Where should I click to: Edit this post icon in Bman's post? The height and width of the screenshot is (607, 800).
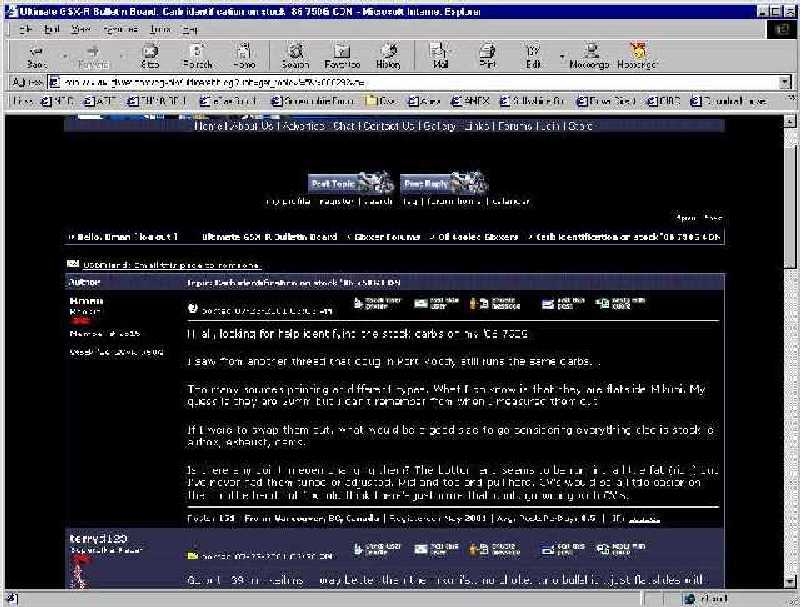coord(563,304)
